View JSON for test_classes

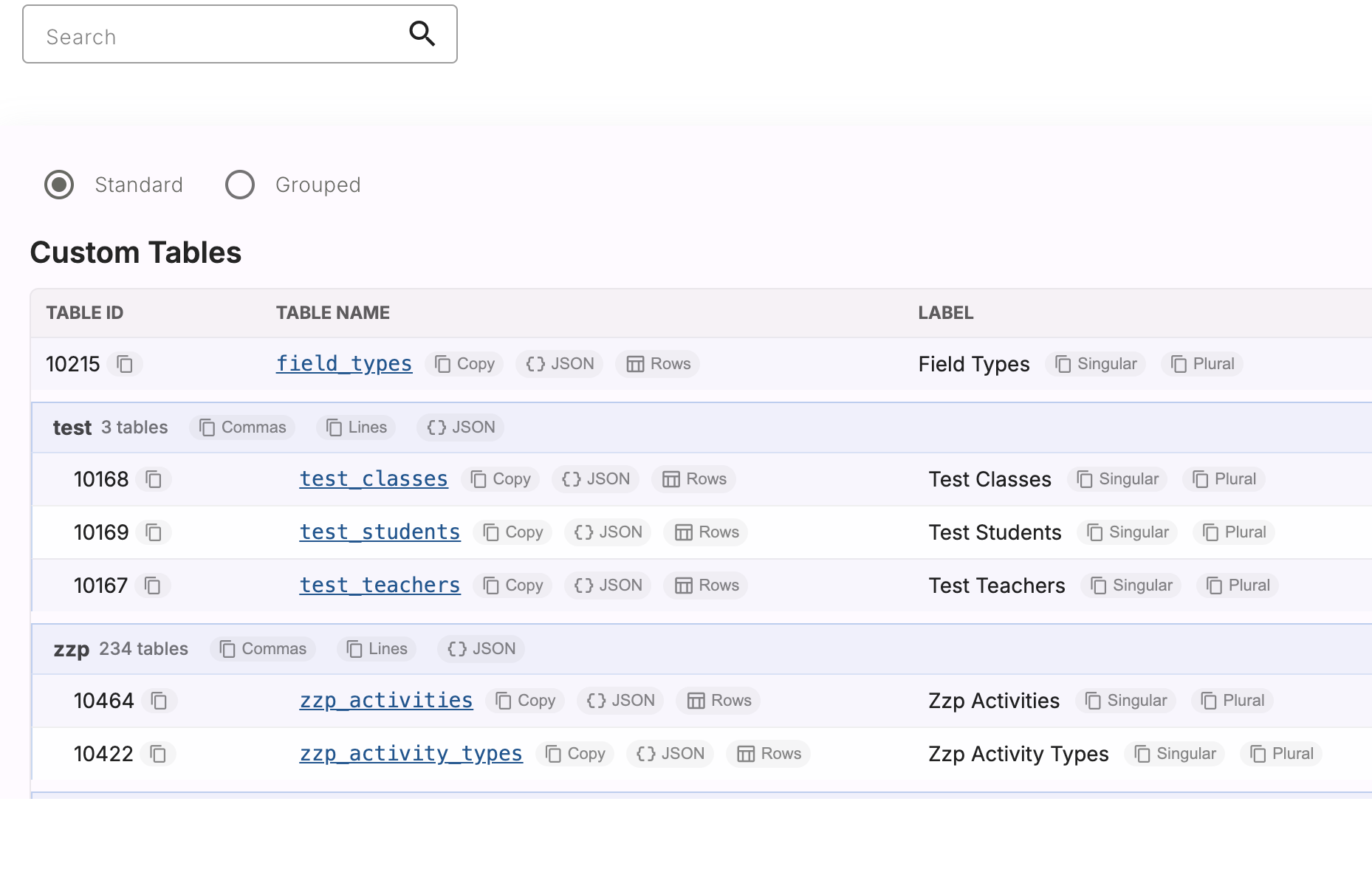click(596, 479)
